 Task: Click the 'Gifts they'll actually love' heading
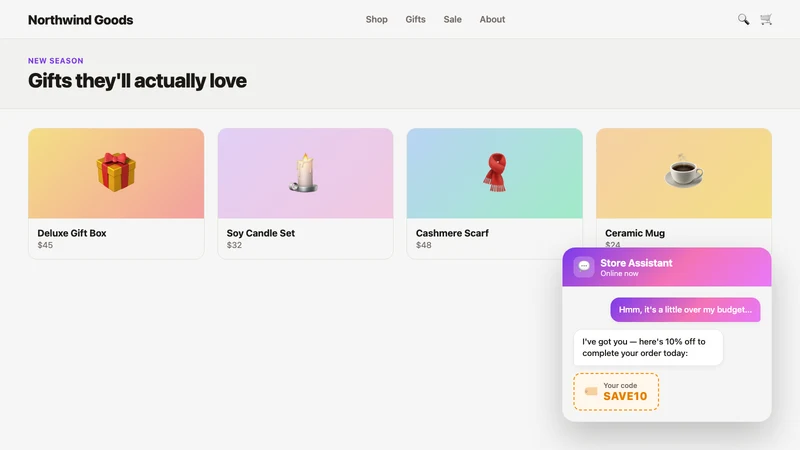[137, 81]
